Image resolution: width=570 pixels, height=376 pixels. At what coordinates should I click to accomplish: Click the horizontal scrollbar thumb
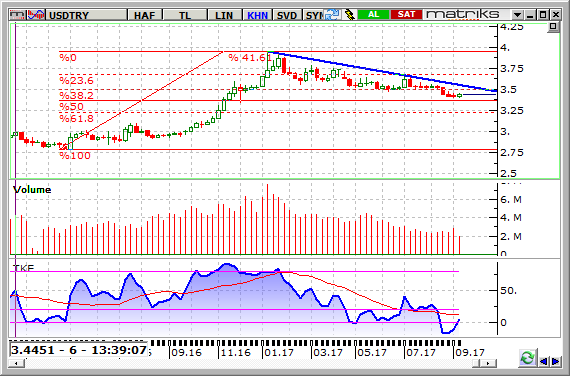(x=477, y=363)
